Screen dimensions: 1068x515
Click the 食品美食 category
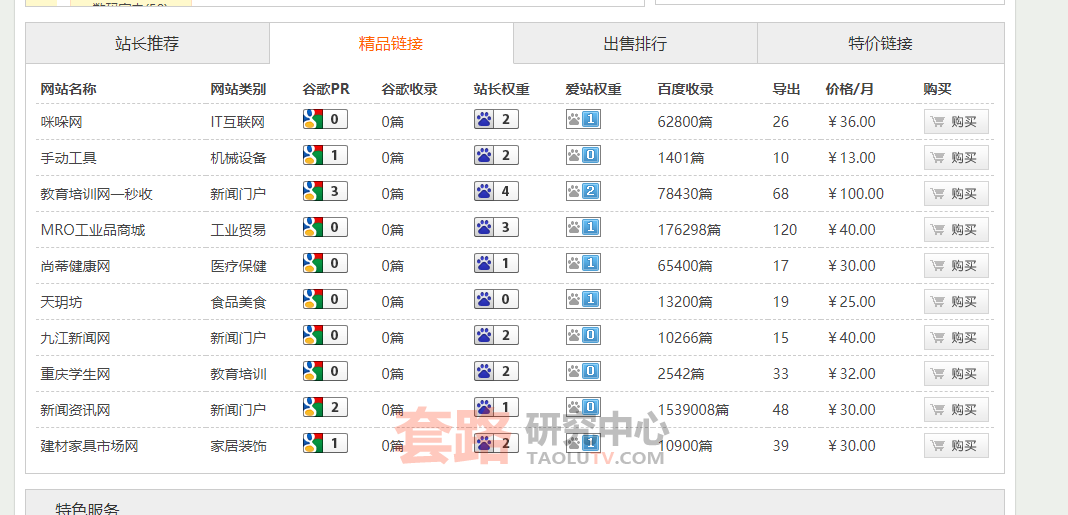pyautogui.click(x=238, y=302)
